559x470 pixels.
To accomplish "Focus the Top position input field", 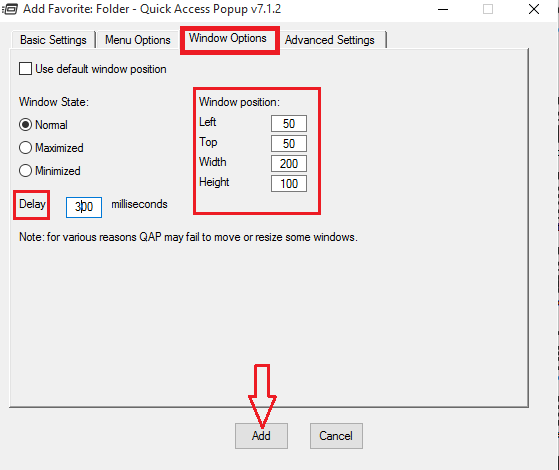I will coord(289,144).
